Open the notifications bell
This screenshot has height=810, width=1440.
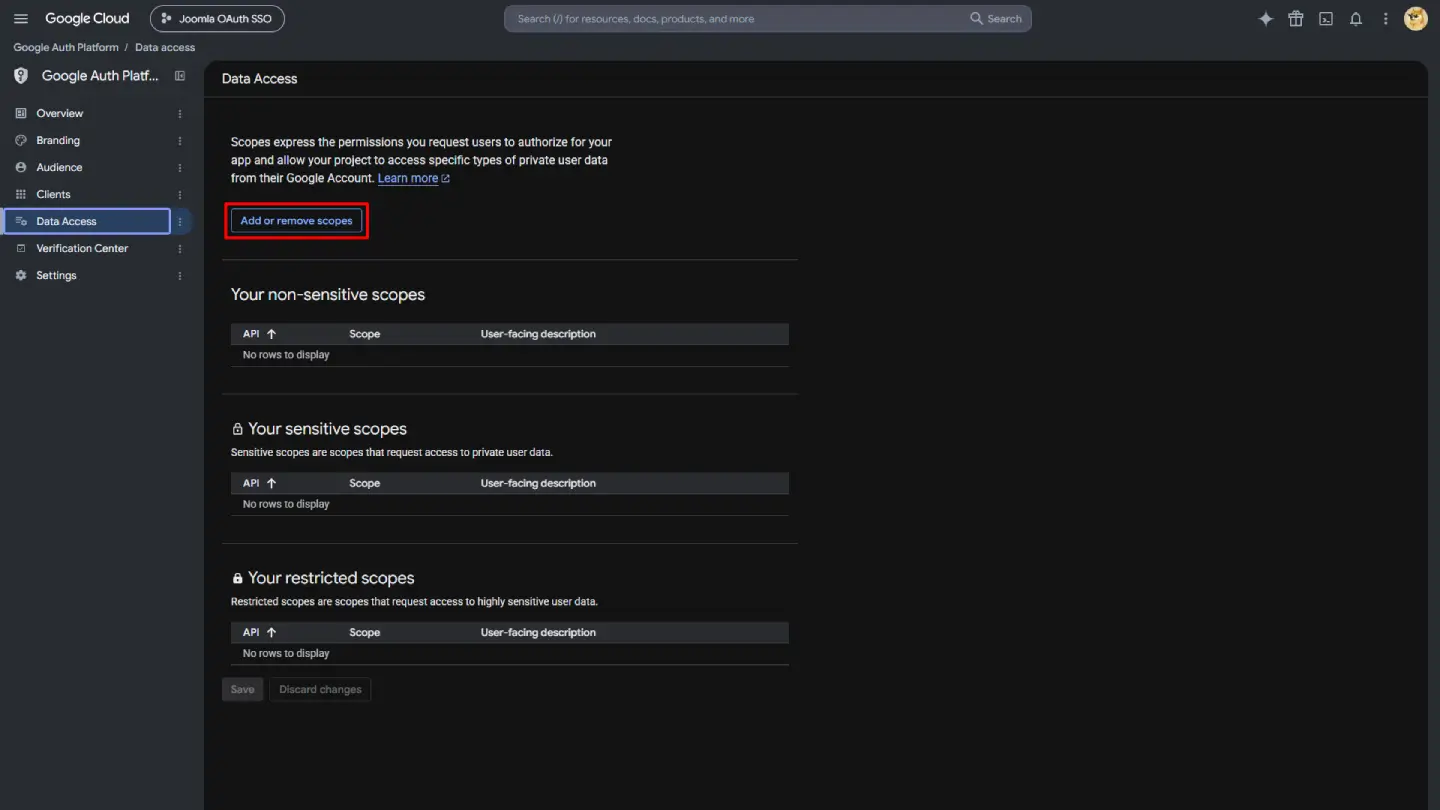tap(1356, 19)
